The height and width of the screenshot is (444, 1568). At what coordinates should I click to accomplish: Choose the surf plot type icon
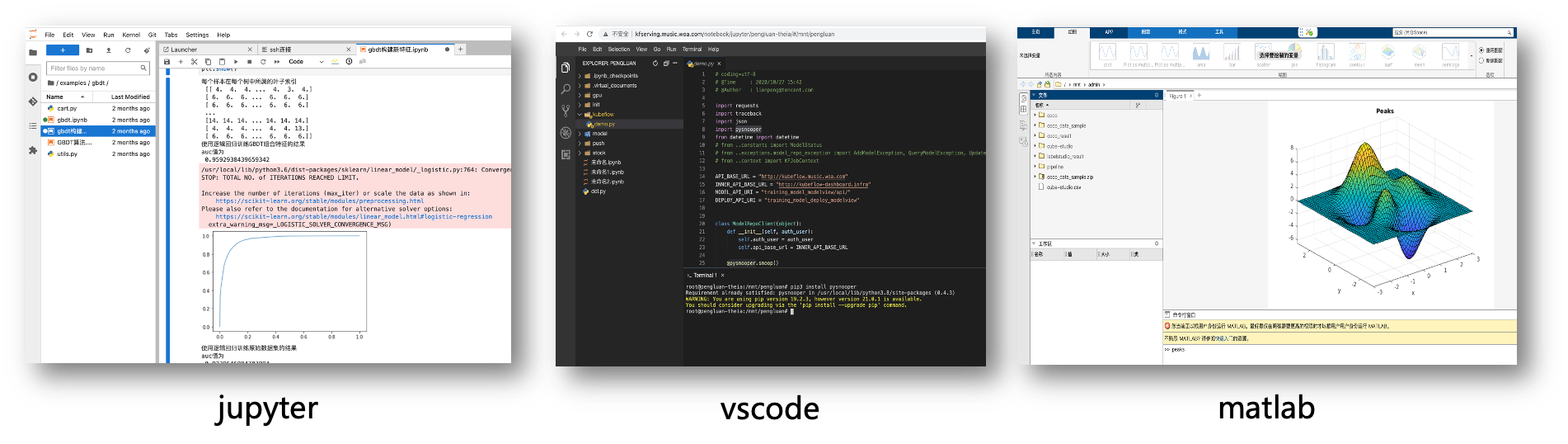(x=1388, y=54)
